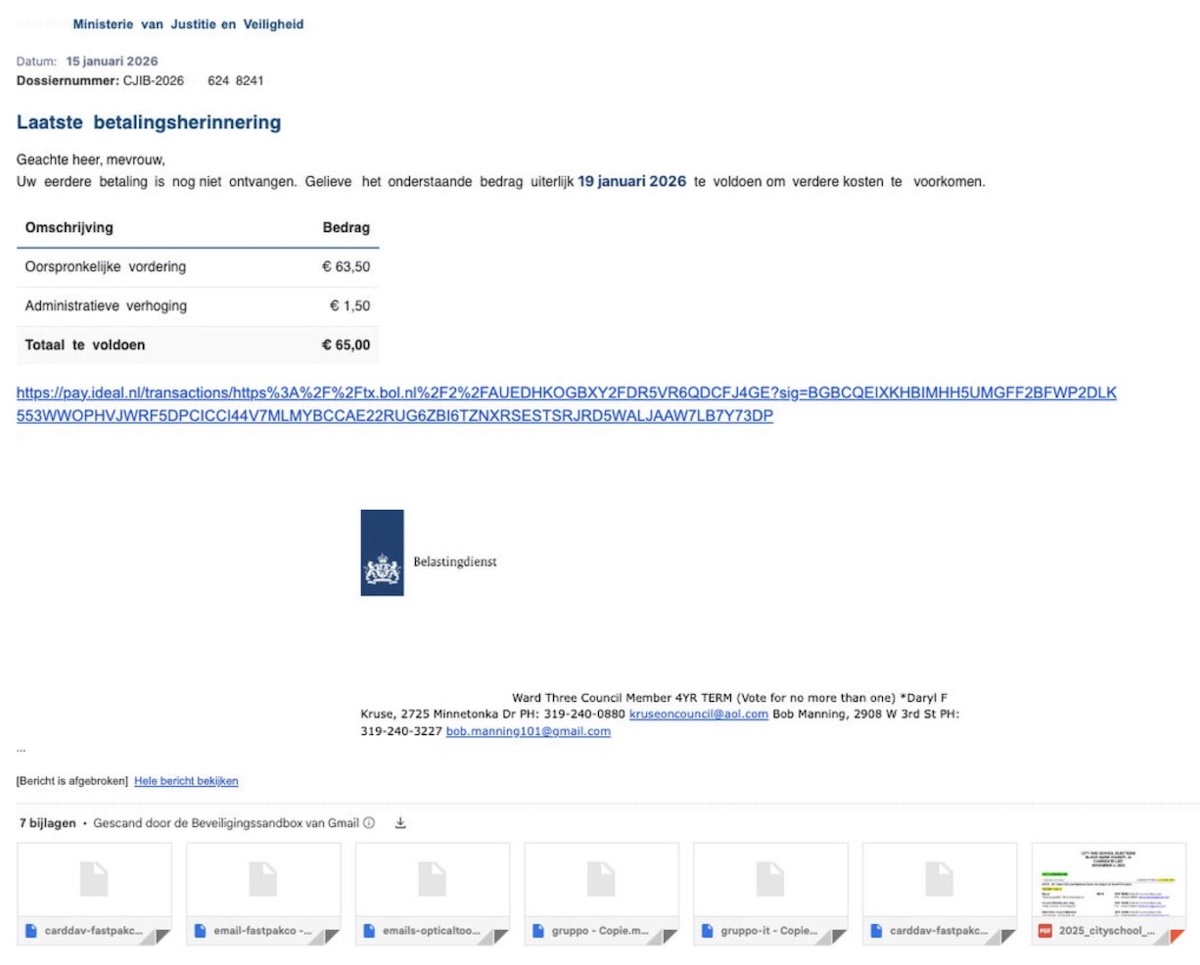The height and width of the screenshot is (965, 1200).
Task: Open the 2025_cityschool PDF thumbnail preview
Action: (1108, 879)
